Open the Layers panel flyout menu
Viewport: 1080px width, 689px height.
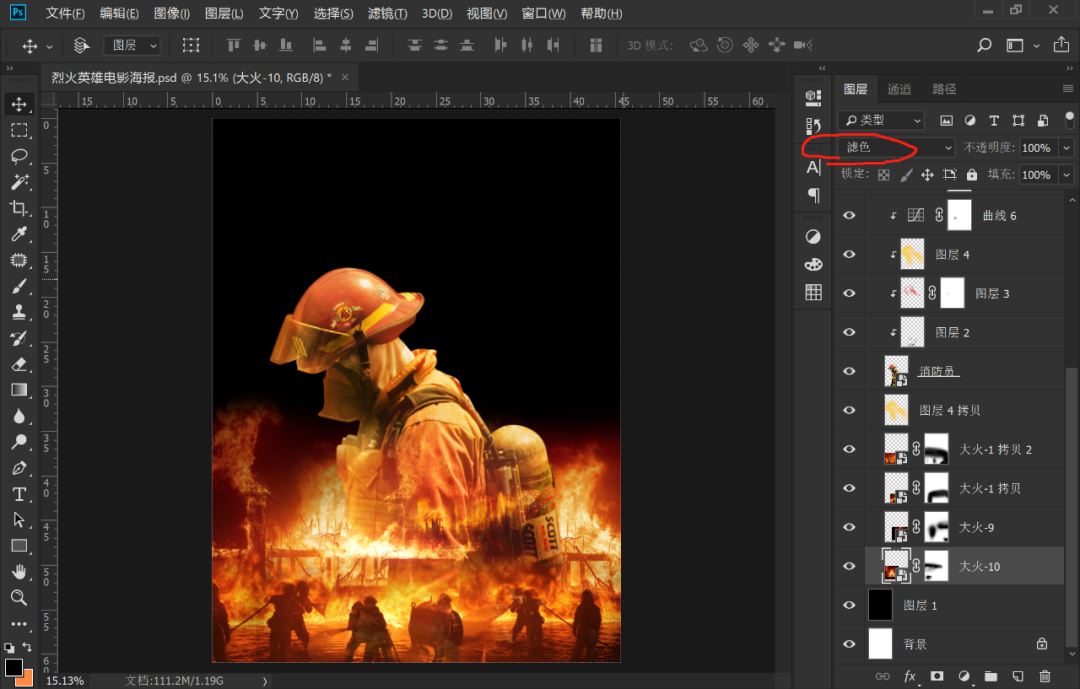[1068, 88]
